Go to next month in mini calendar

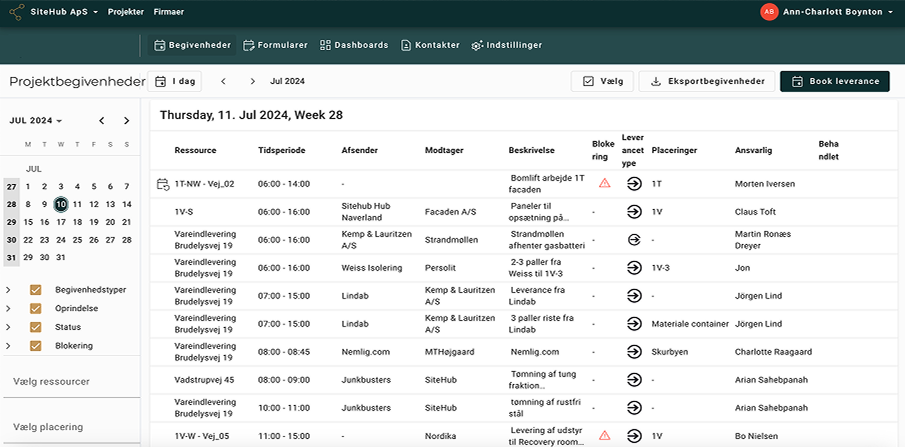pos(126,121)
